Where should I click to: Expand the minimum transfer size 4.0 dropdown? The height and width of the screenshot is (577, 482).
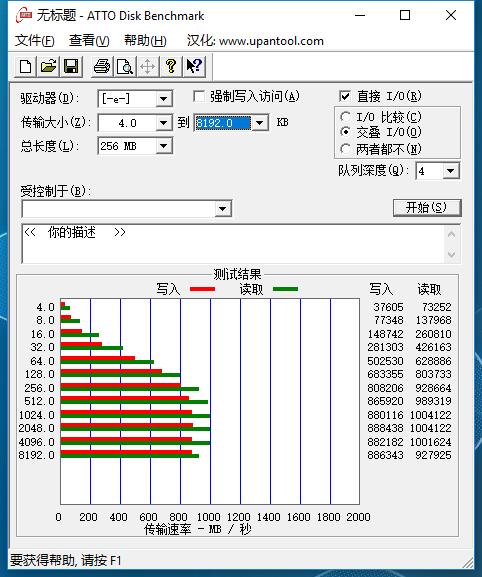click(x=163, y=123)
